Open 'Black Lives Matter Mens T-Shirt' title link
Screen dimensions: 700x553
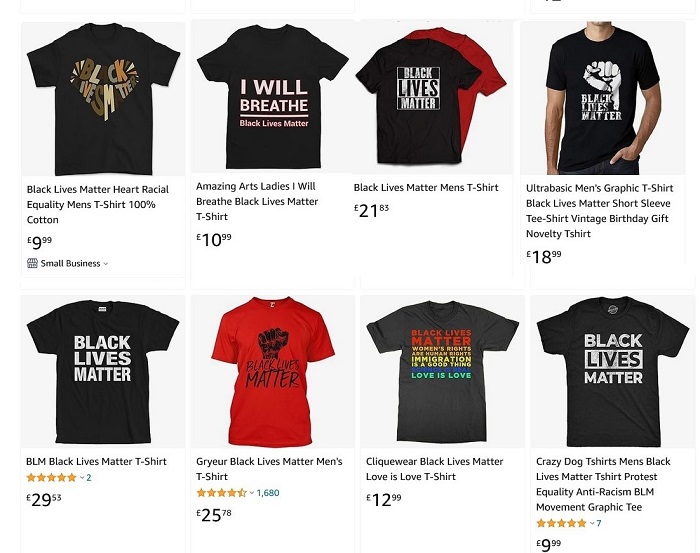[426, 187]
